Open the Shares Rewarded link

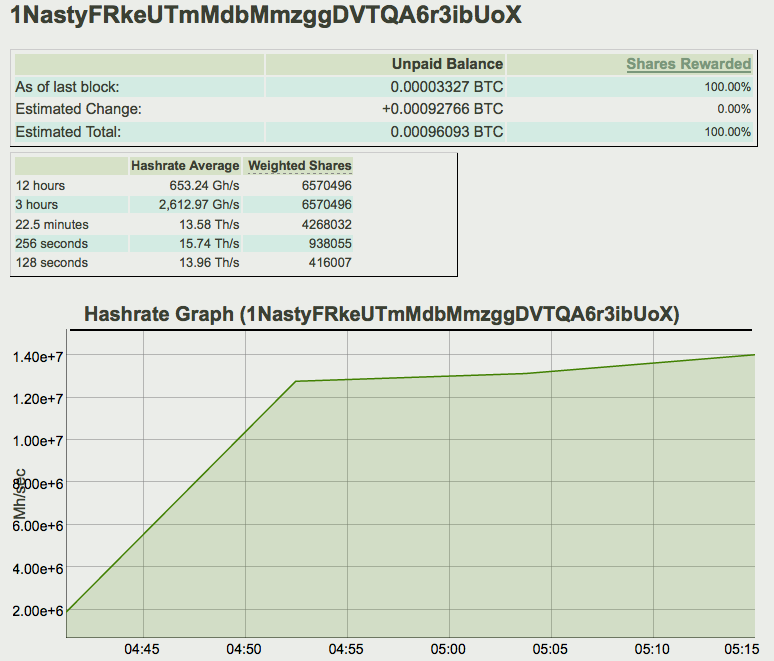[689, 64]
